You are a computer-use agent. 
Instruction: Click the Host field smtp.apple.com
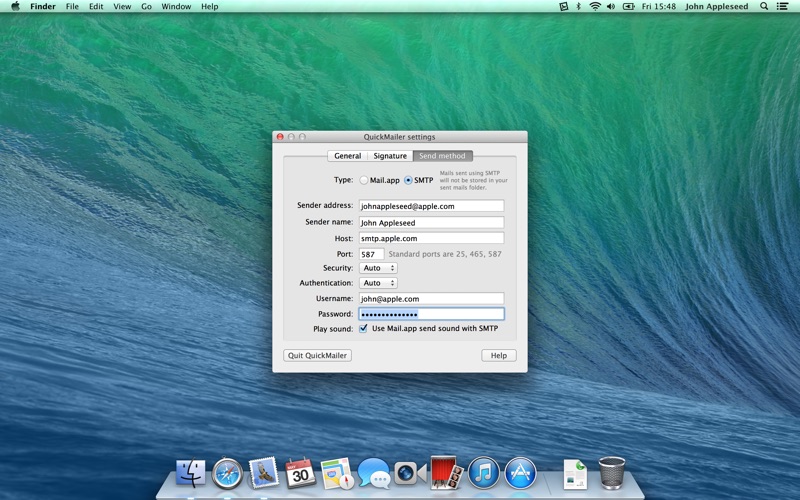432,238
